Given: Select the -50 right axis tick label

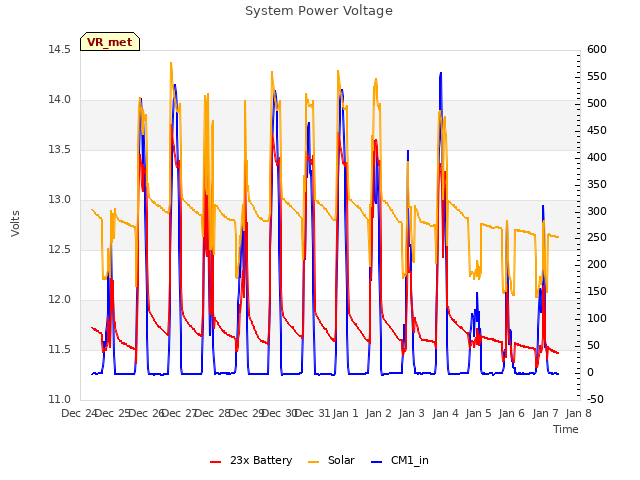Looking at the screenshot, I should pyautogui.click(x=595, y=399).
